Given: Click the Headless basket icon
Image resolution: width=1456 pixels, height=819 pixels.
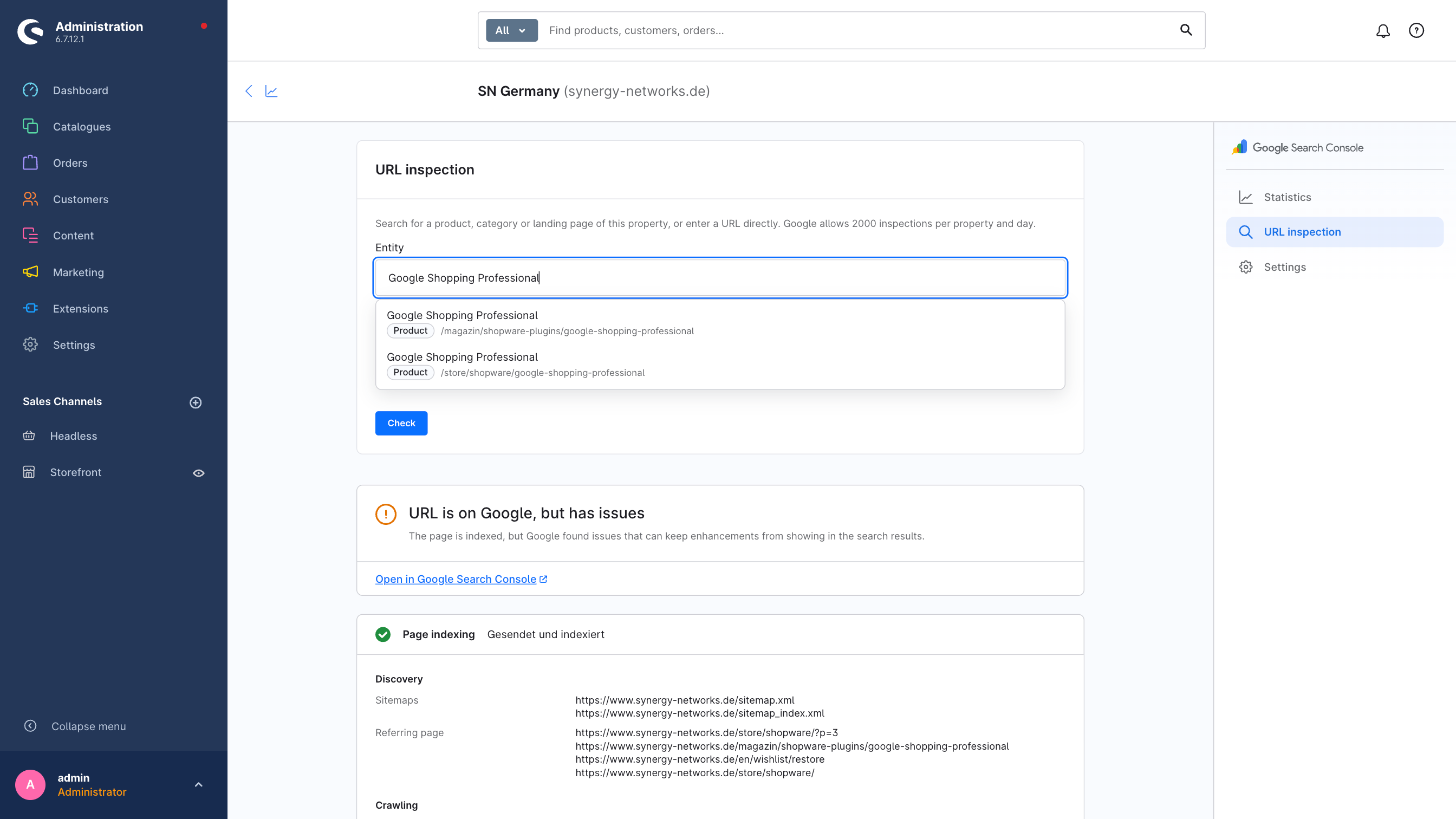Looking at the screenshot, I should pyautogui.click(x=29, y=435).
